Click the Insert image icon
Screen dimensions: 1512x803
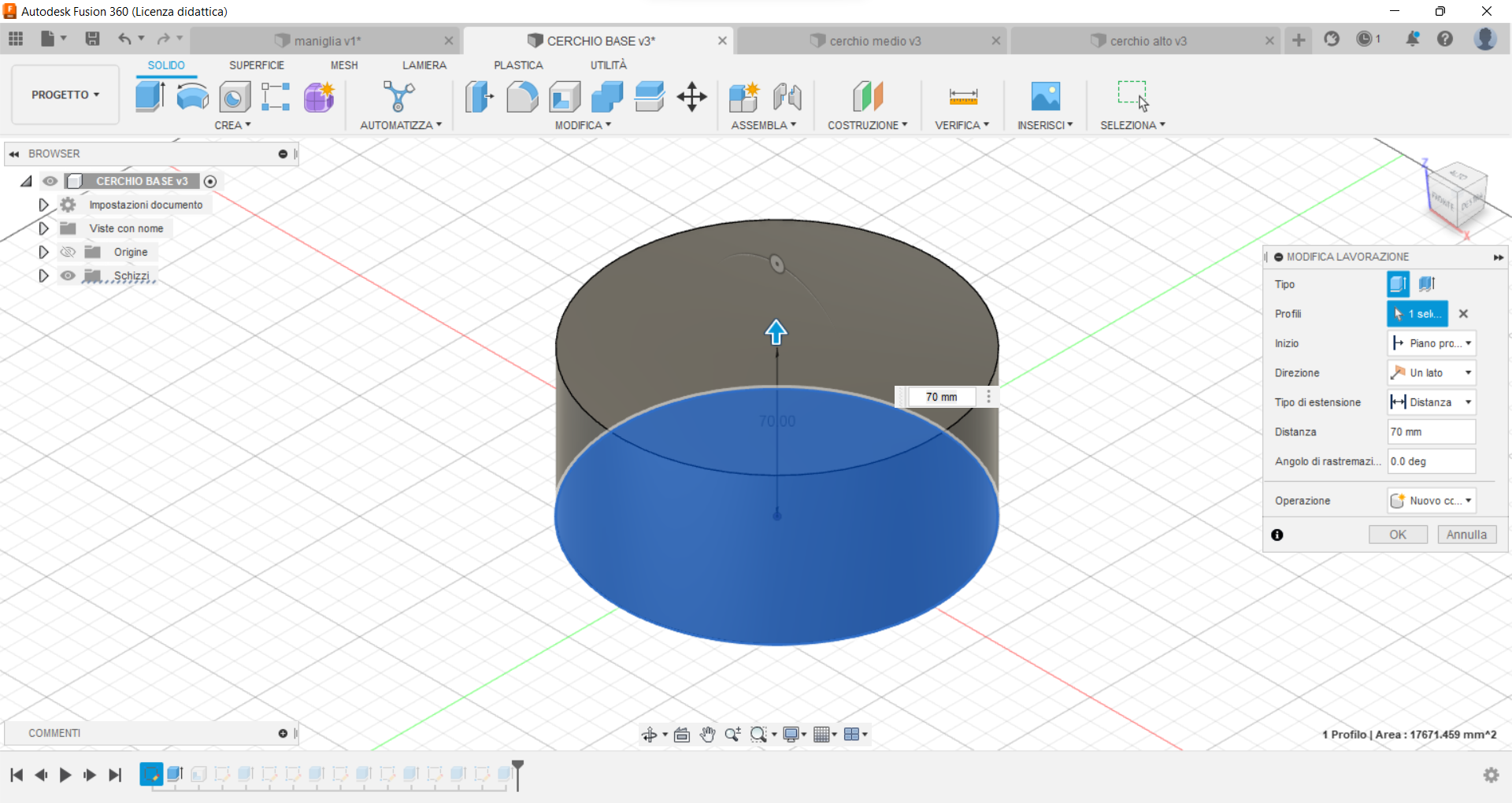click(1046, 97)
